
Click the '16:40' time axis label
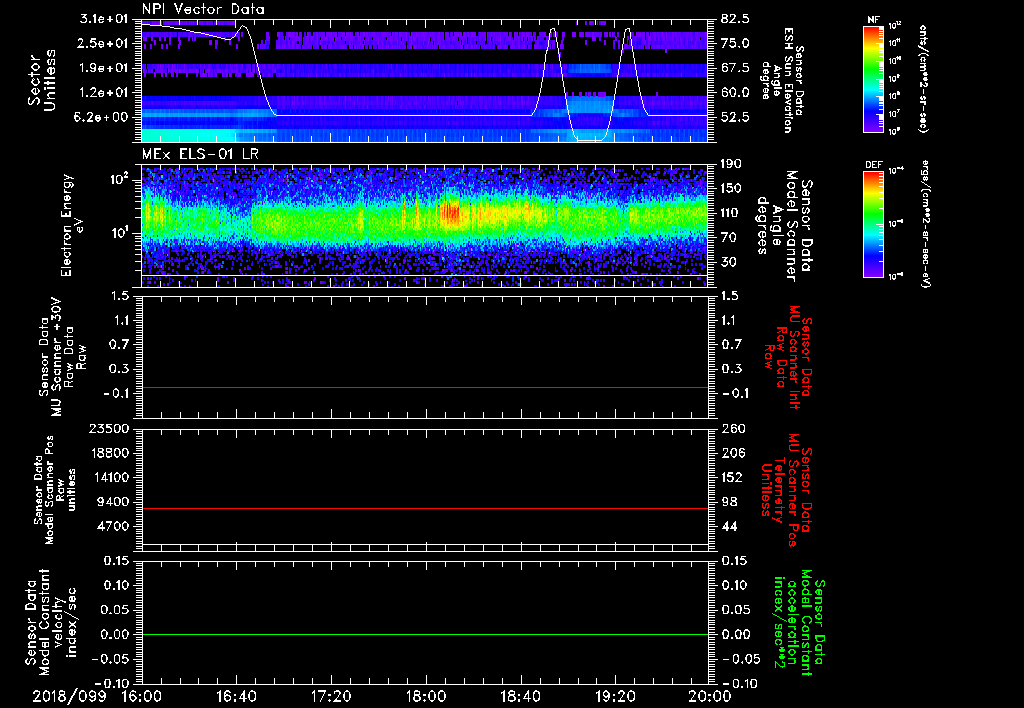[x=236, y=696]
